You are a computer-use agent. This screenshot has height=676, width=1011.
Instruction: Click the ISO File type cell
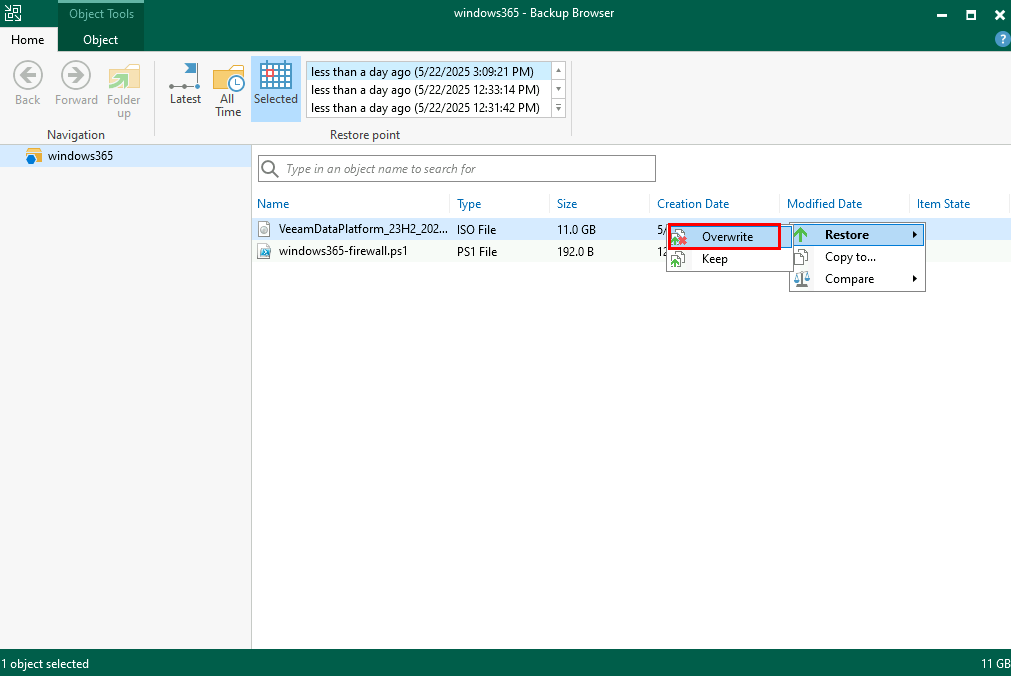pyautogui.click(x=476, y=230)
